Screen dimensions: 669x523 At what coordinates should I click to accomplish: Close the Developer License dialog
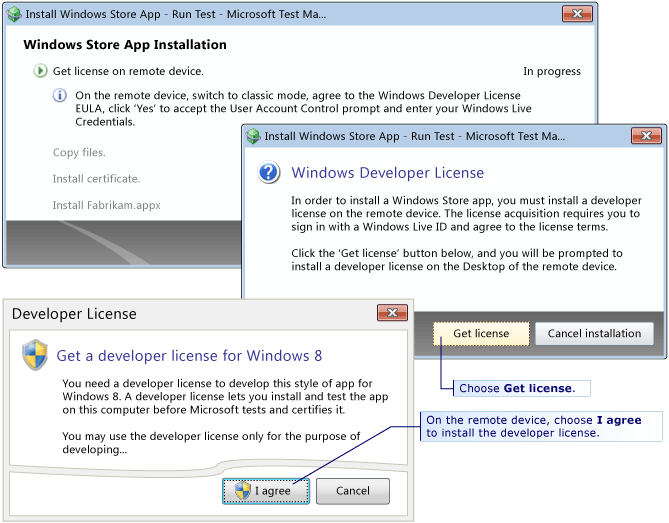[392, 313]
